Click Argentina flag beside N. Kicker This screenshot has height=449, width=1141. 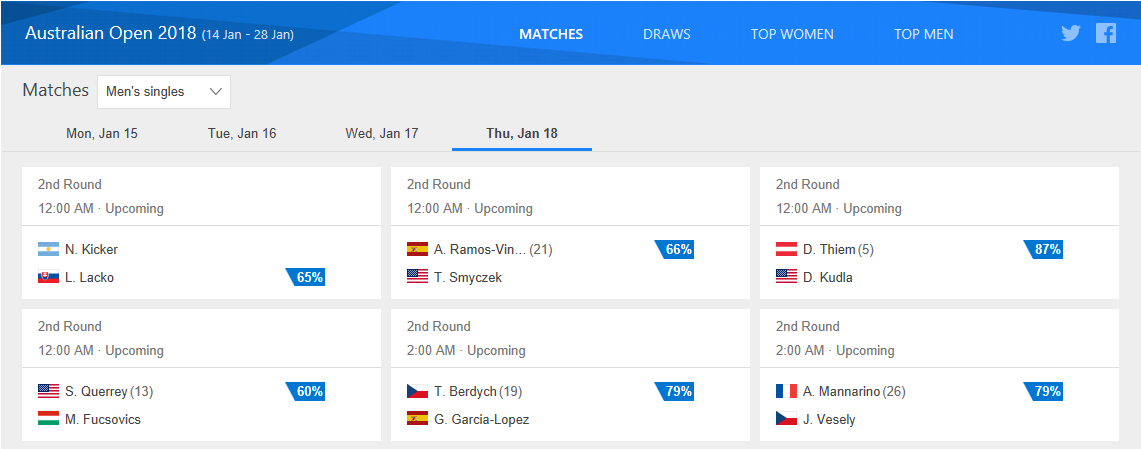[x=48, y=249]
